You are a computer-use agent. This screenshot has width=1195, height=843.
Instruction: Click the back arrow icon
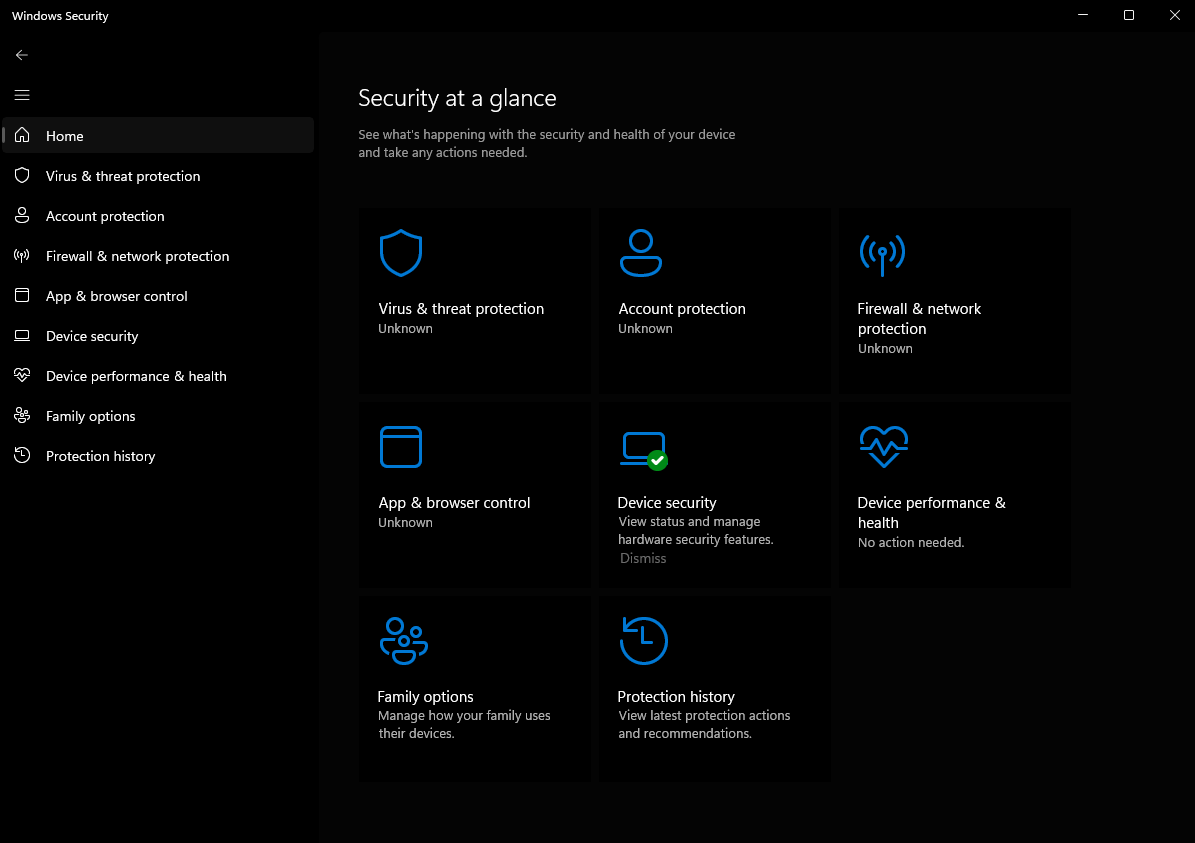click(x=21, y=55)
